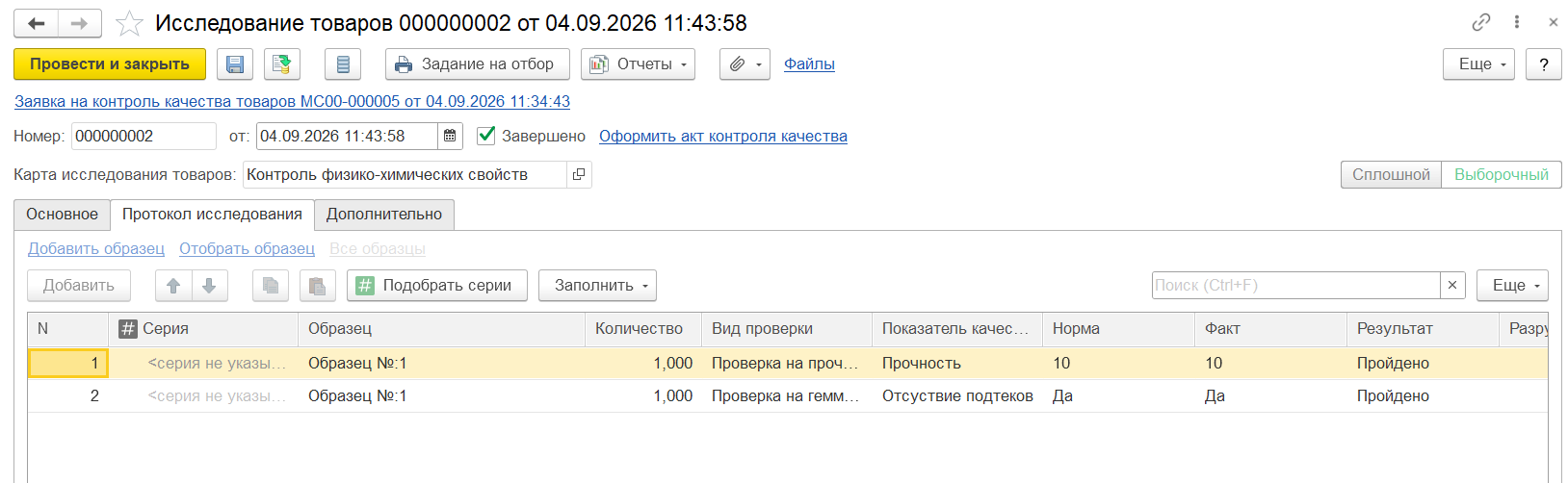Sort by Количество column header
This screenshot has height=483, width=1568.
642,329
